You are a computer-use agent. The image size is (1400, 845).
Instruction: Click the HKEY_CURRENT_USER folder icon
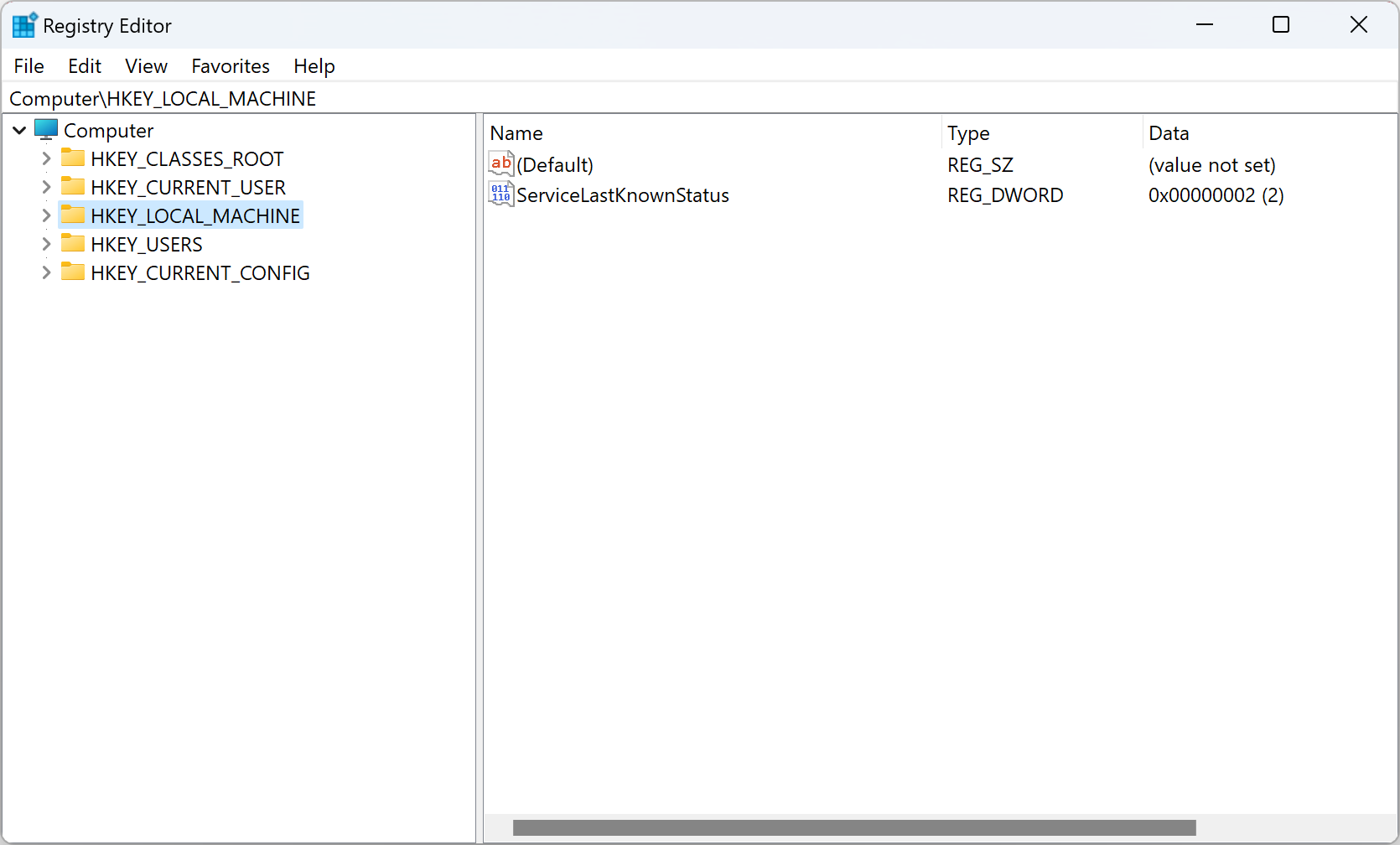point(74,187)
